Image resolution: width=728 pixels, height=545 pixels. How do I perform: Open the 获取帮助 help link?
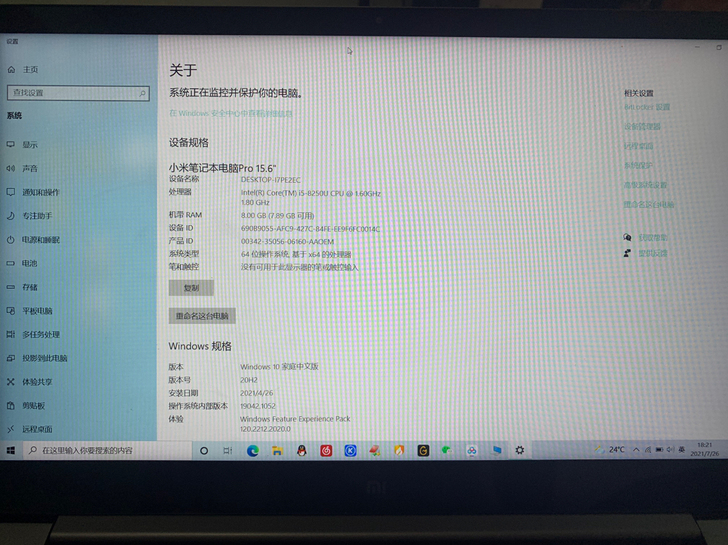653,238
